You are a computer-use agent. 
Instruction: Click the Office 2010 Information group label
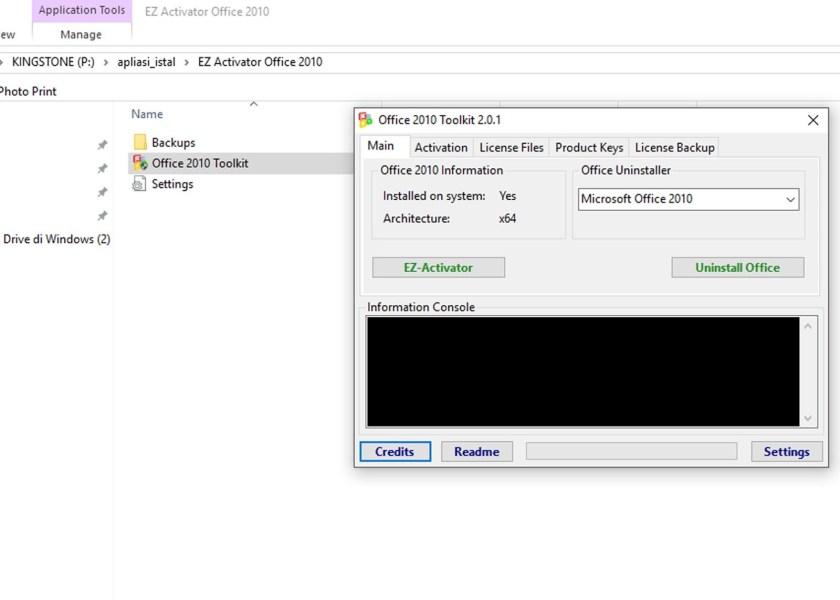441,170
